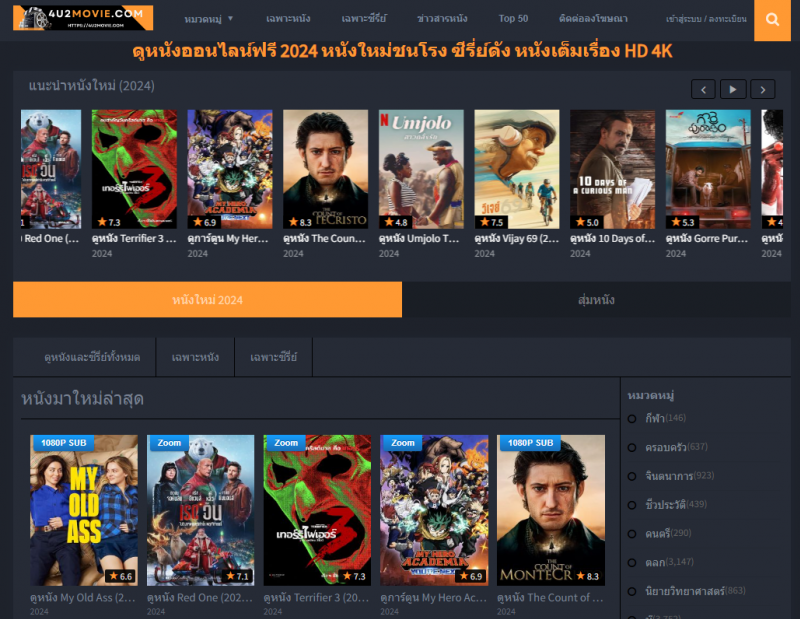The image size is (800, 619).
Task: Open Red One poster in carousel
Action: click(51, 169)
